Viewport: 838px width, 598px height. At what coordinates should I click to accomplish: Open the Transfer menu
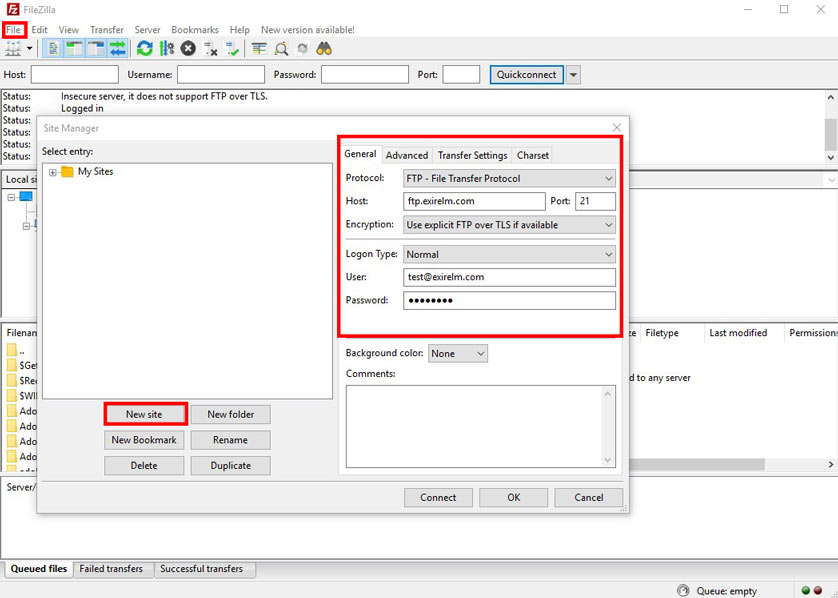tap(106, 30)
